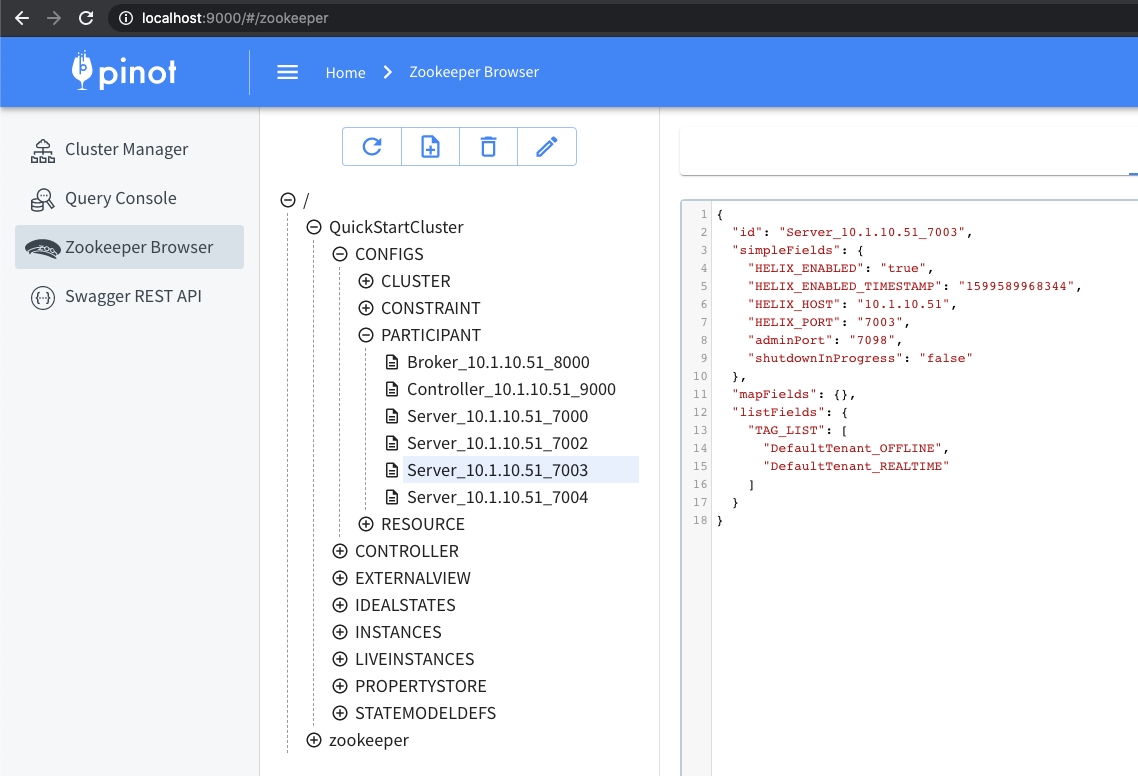This screenshot has height=776, width=1138.
Task: Open Swagger REST API page
Action: pyautogui.click(x=133, y=296)
